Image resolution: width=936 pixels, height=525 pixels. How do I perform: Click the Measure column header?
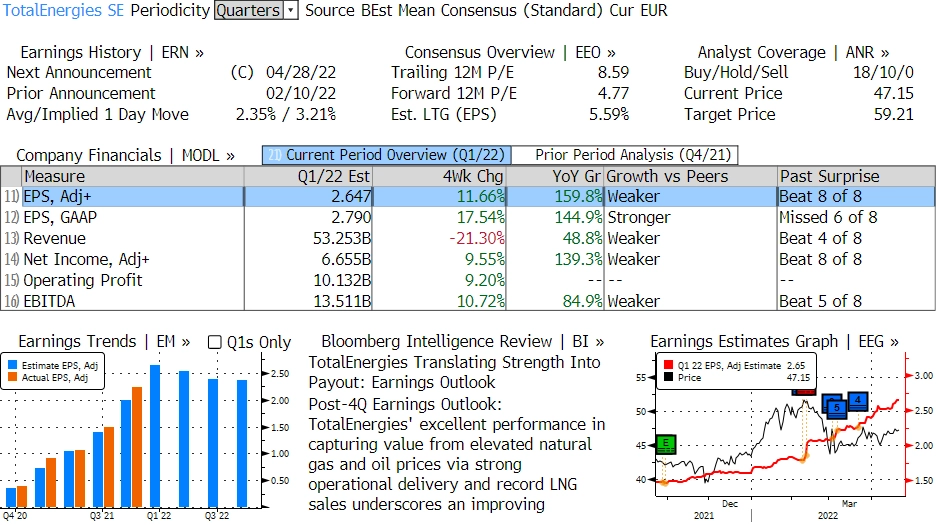tap(133, 176)
